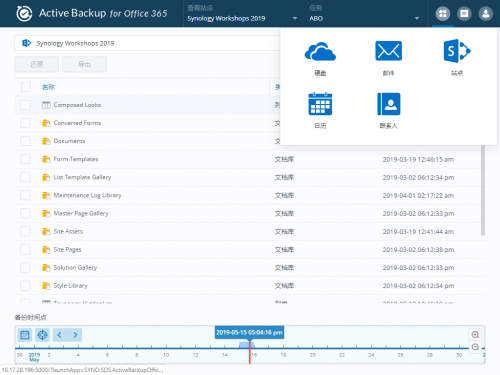Click the 2019-03-02 06:12:38 pm timestamp
The height and width of the screenshot is (375, 500).
(418, 250)
